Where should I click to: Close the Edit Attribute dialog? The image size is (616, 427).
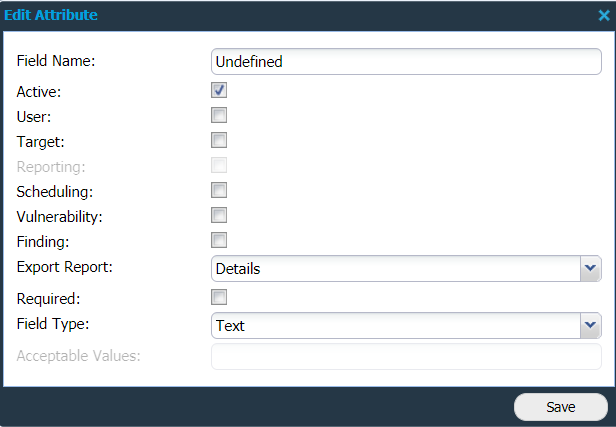pyautogui.click(x=603, y=16)
